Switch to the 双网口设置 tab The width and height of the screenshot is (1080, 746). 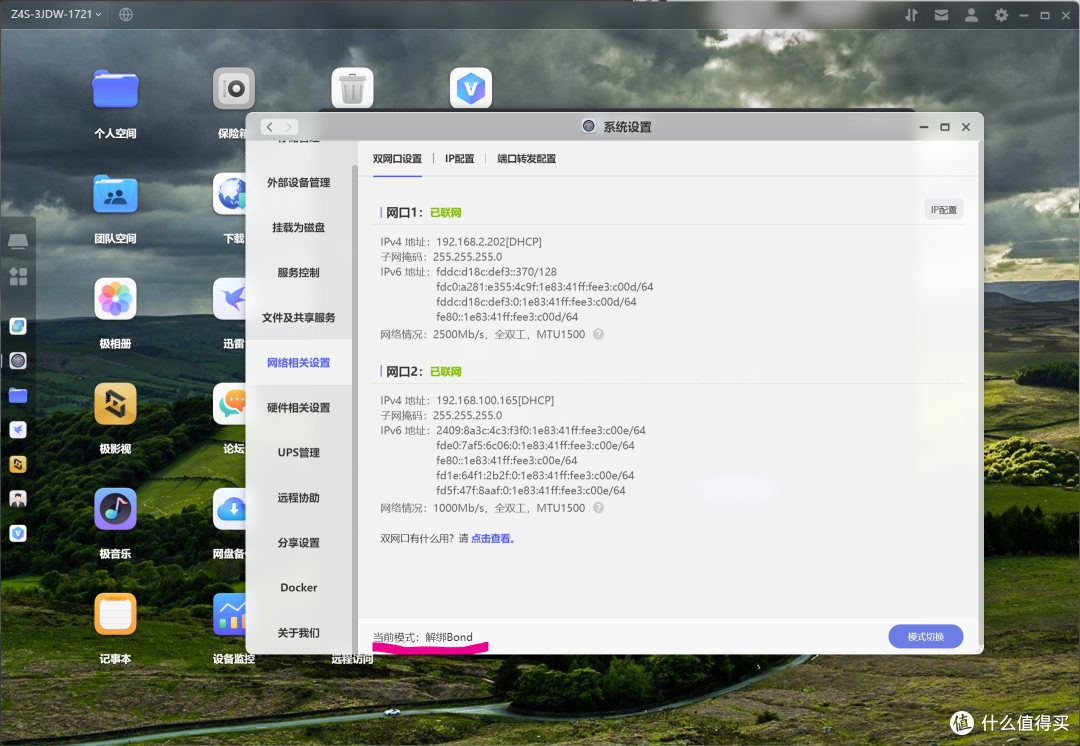[397, 158]
